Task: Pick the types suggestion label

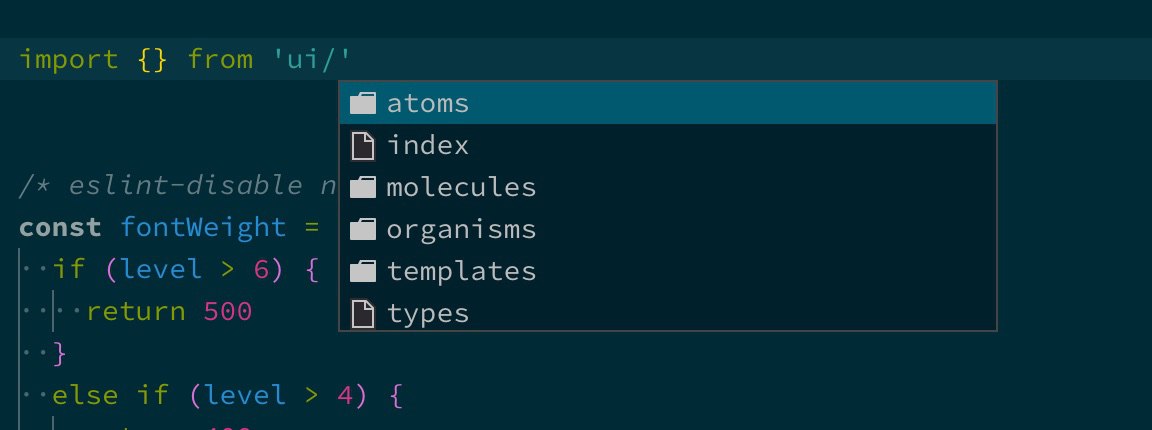Action: click(428, 315)
